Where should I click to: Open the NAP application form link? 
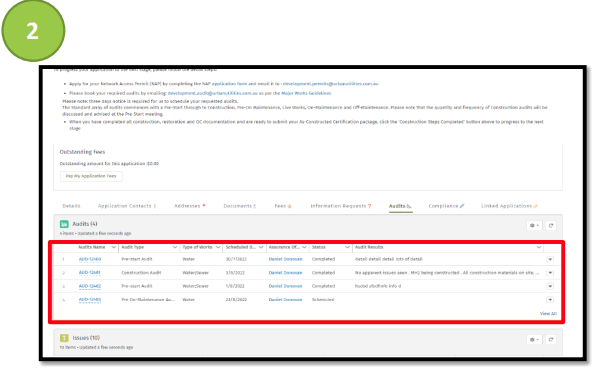(229, 84)
